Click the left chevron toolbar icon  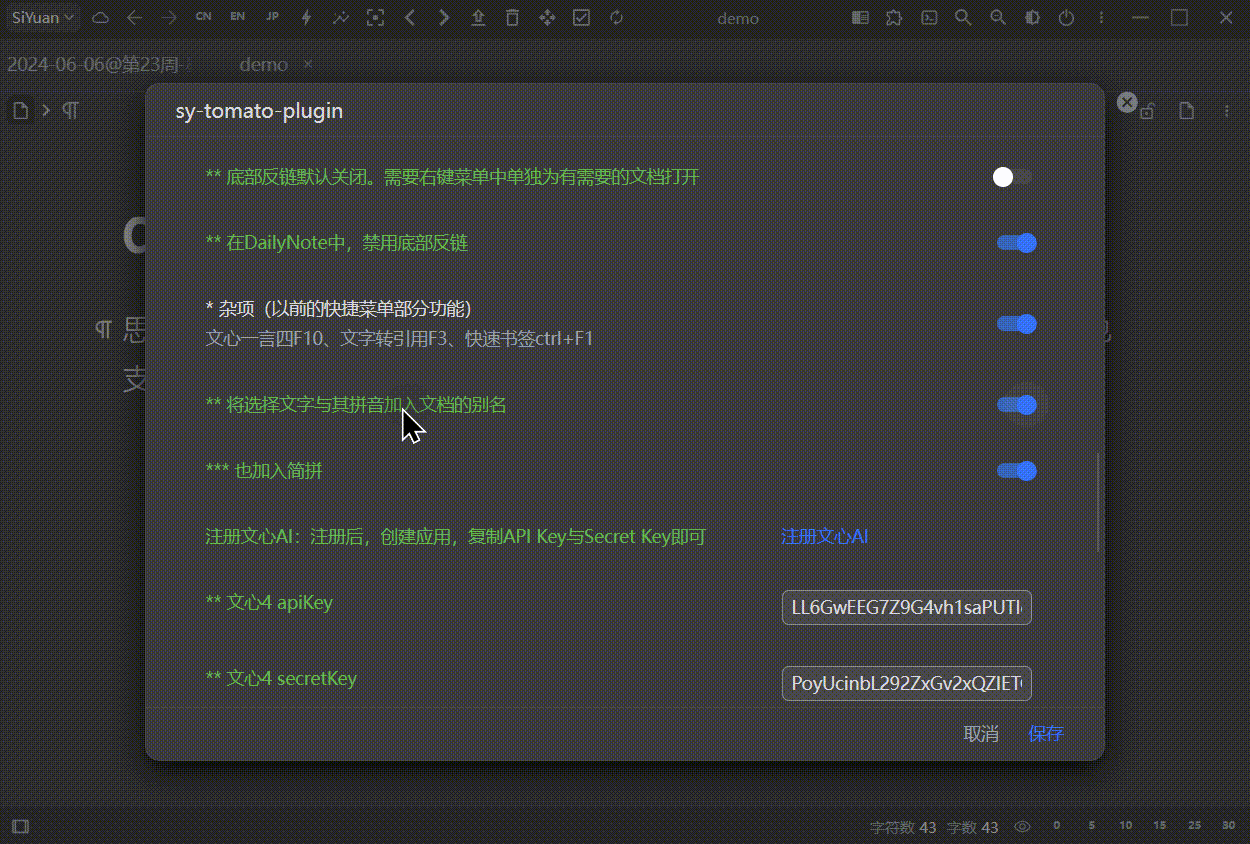click(409, 18)
